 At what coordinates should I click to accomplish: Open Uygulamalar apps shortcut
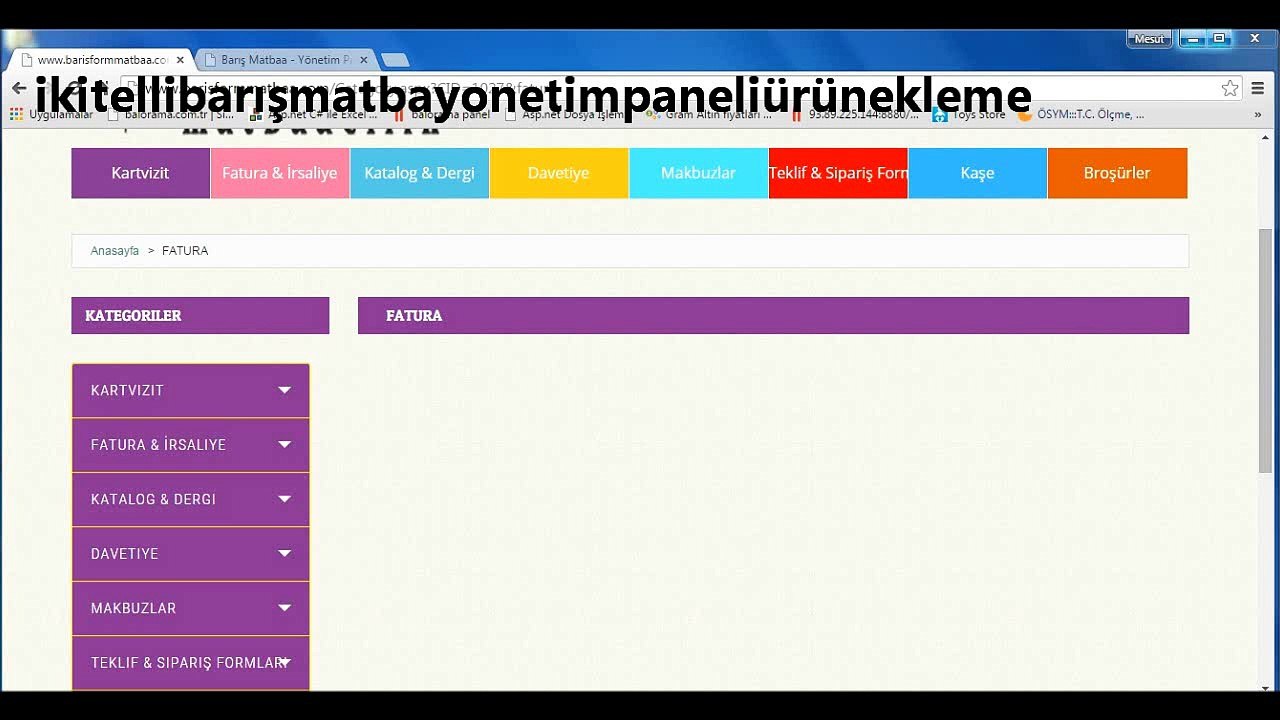pos(51,115)
